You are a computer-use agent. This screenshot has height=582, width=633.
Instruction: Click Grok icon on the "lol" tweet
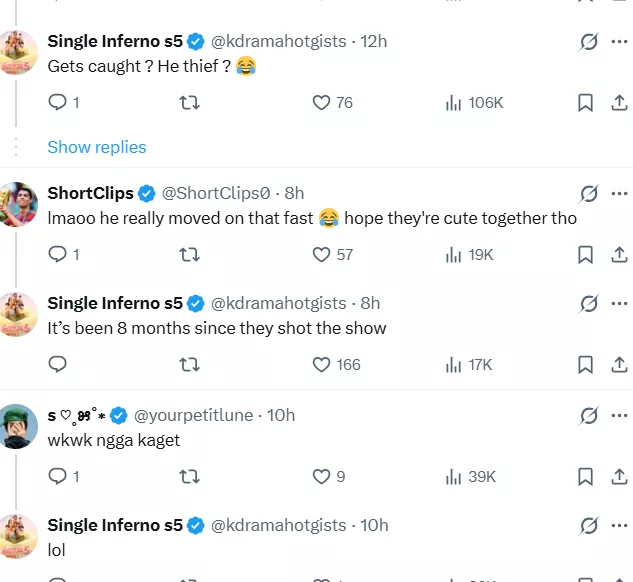click(x=589, y=525)
